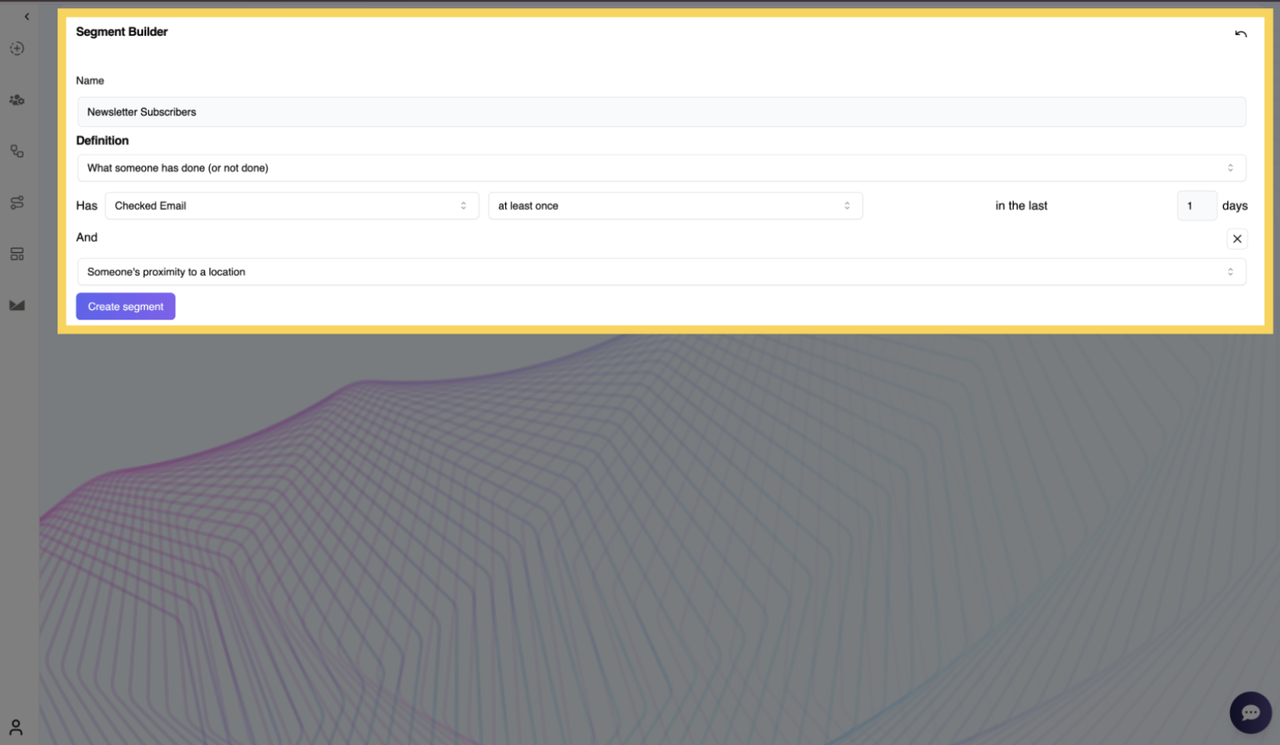Open the 'Someone's proximity to a location' dropdown
Viewport: 1280px width, 745px height.
click(661, 272)
